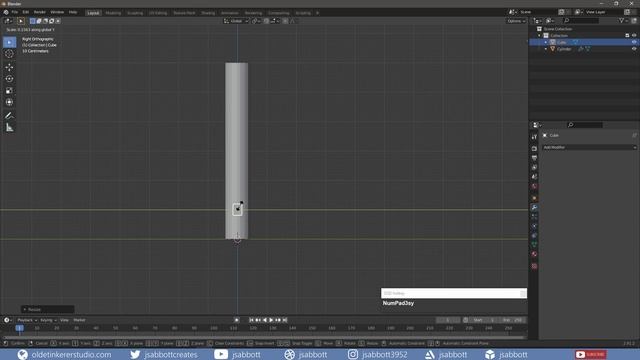The width and height of the screenshot is (640, 360).
Task: Open the Output properties tab icon
Action: tap(534, 158)
